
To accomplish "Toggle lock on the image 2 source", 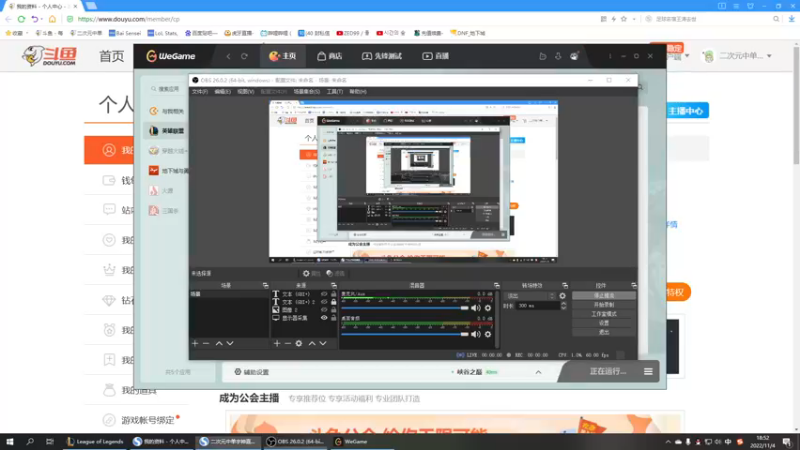I will (334, 310).
